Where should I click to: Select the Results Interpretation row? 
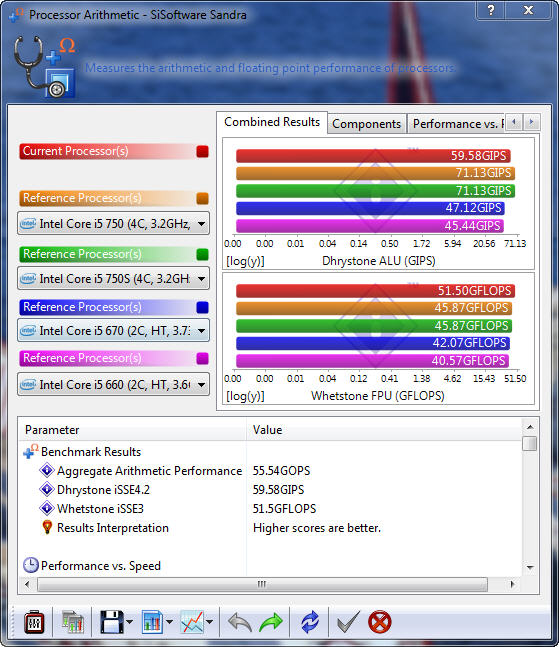(x=270, y=527)
